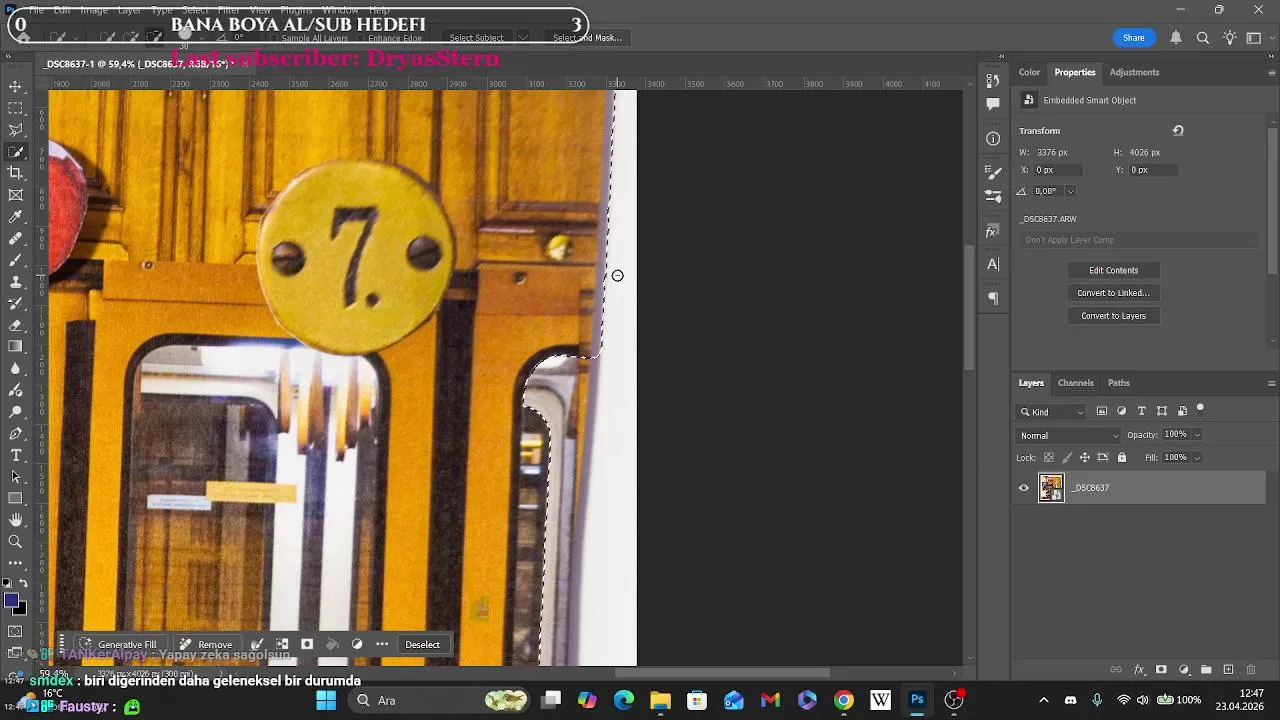1280x720 pixels.
Task: Select the Spot Healing Brush tool
Action: 16,239
